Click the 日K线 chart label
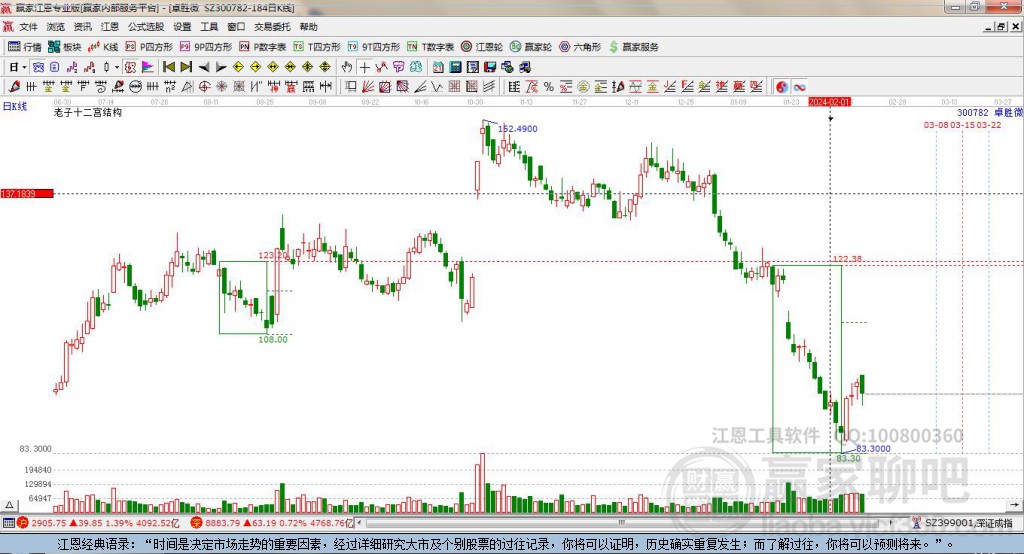Image resolution: width=1024 pixels, height=554 pixels. [15, 106]
